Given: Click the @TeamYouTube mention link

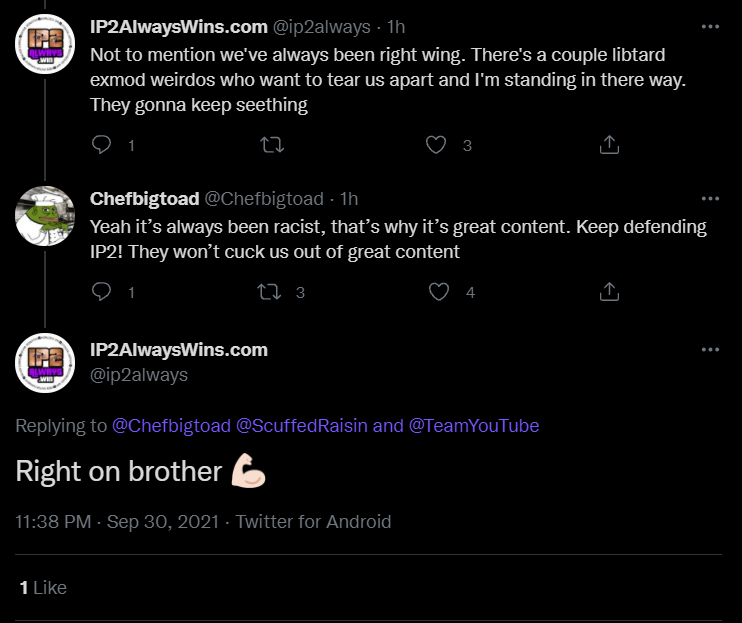Looking at the screenshot, I should [x=474, y=426].
